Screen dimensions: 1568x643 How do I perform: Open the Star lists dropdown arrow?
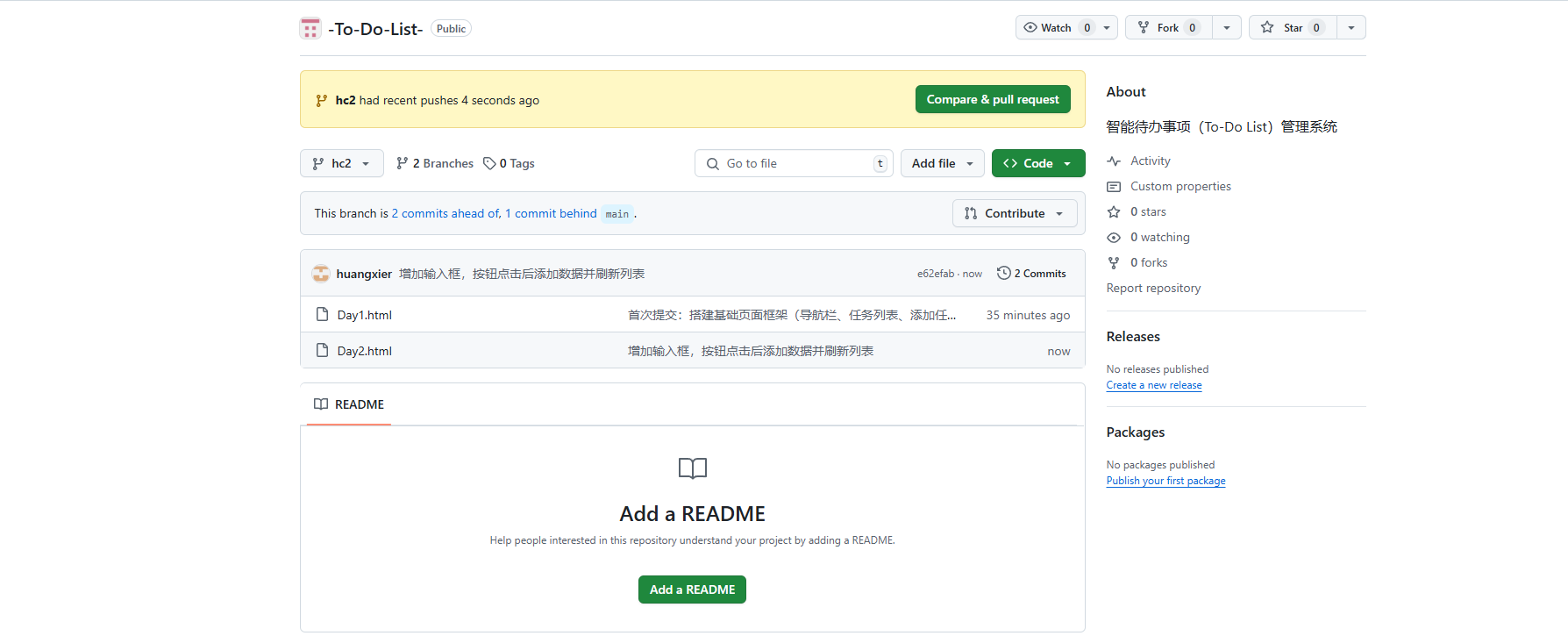click(x=1351, y=27)
